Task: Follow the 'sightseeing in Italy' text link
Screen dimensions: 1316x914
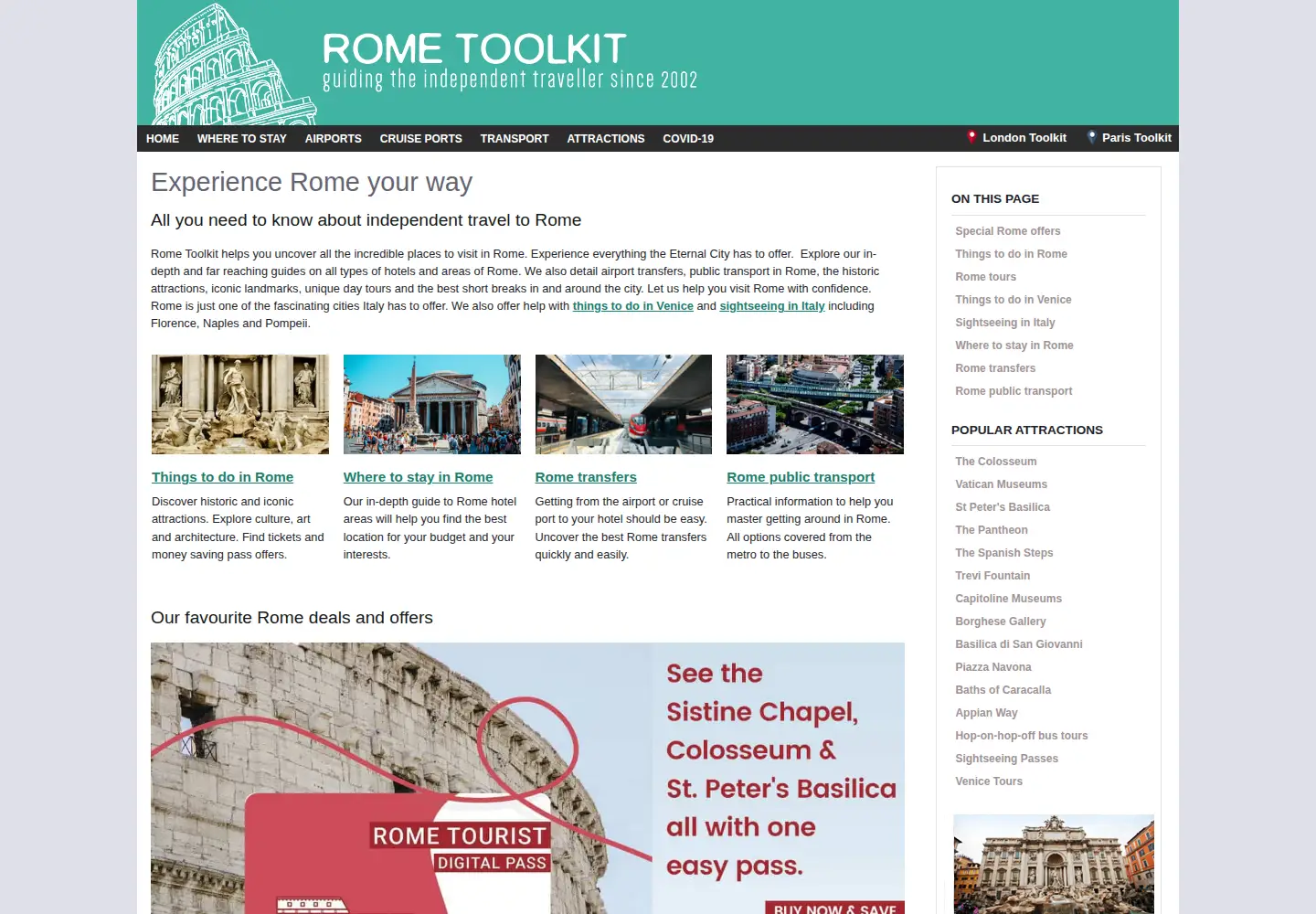Action: 772,306
